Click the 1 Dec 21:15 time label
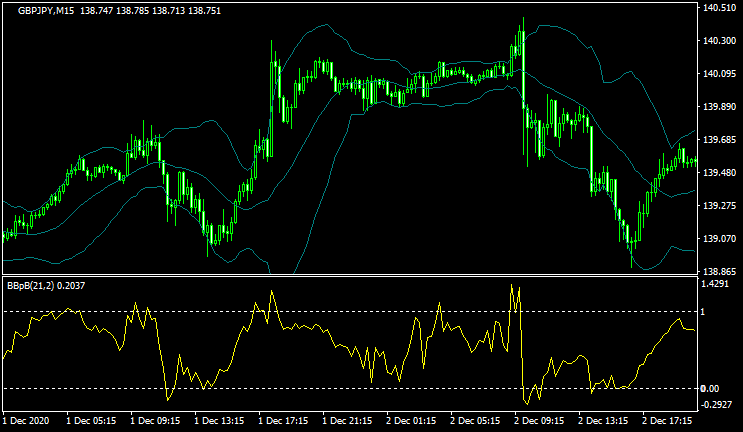The image size is (743, 432). [x=347, y=421]
